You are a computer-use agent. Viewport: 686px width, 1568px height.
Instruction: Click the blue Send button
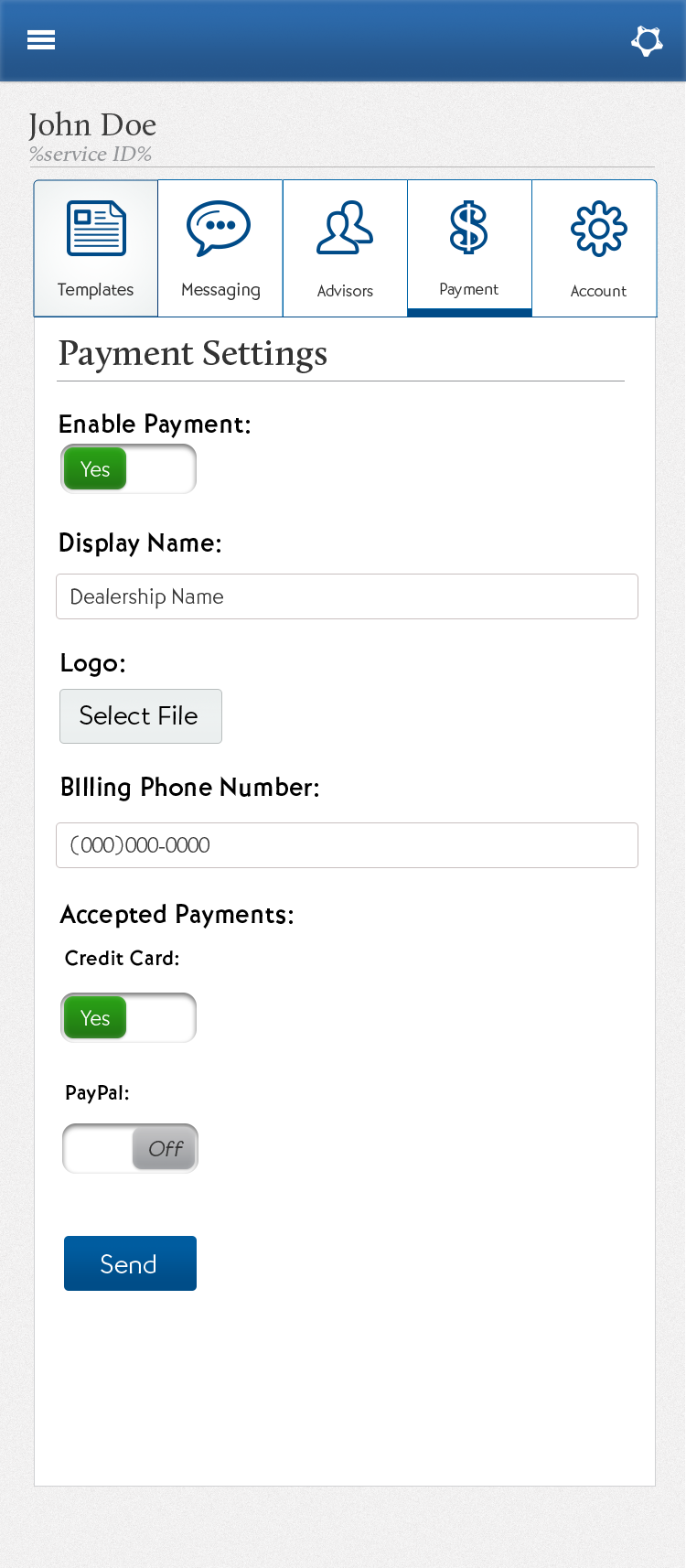tap(130, 1263)
